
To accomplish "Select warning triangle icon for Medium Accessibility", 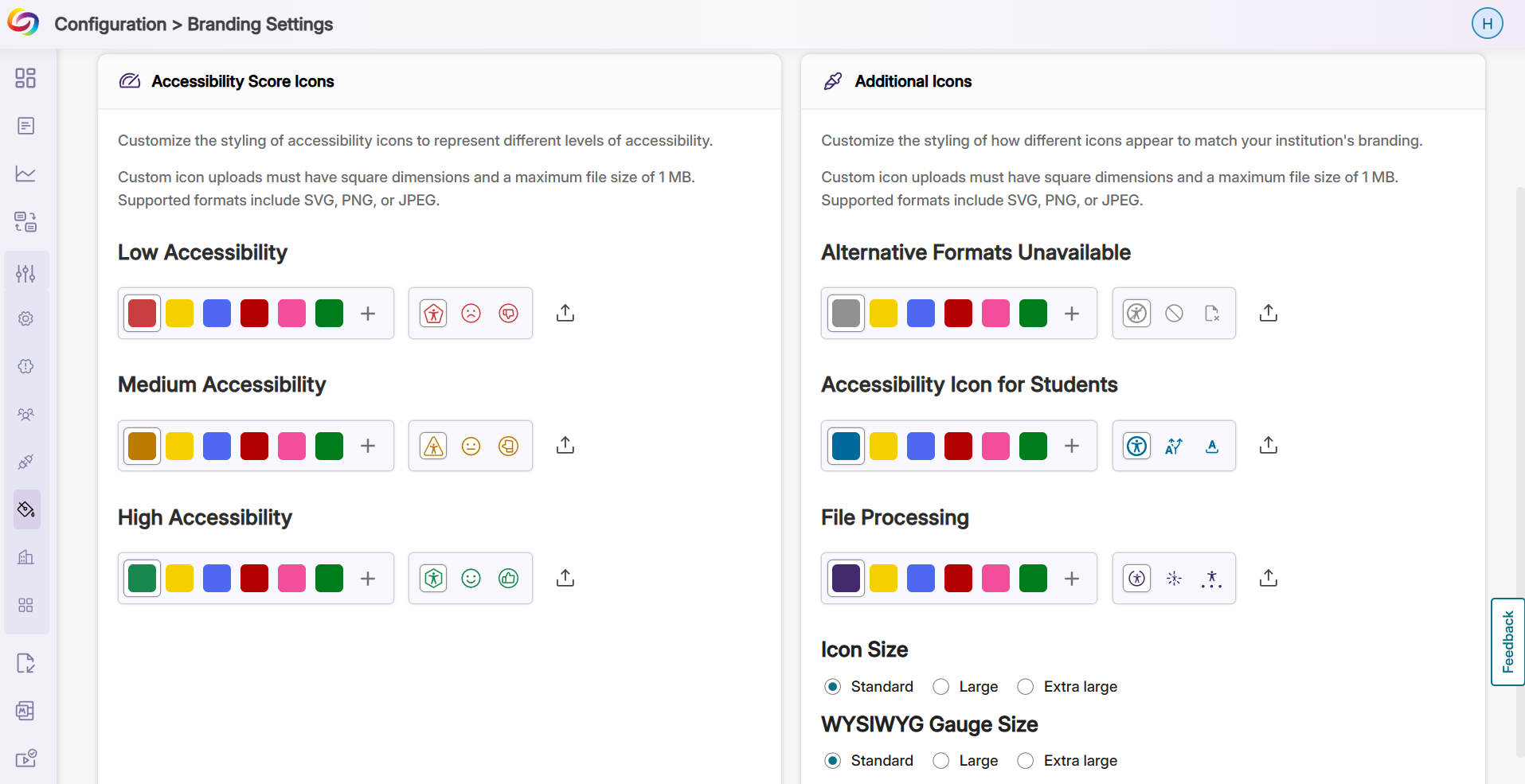I will pos(433,446).
